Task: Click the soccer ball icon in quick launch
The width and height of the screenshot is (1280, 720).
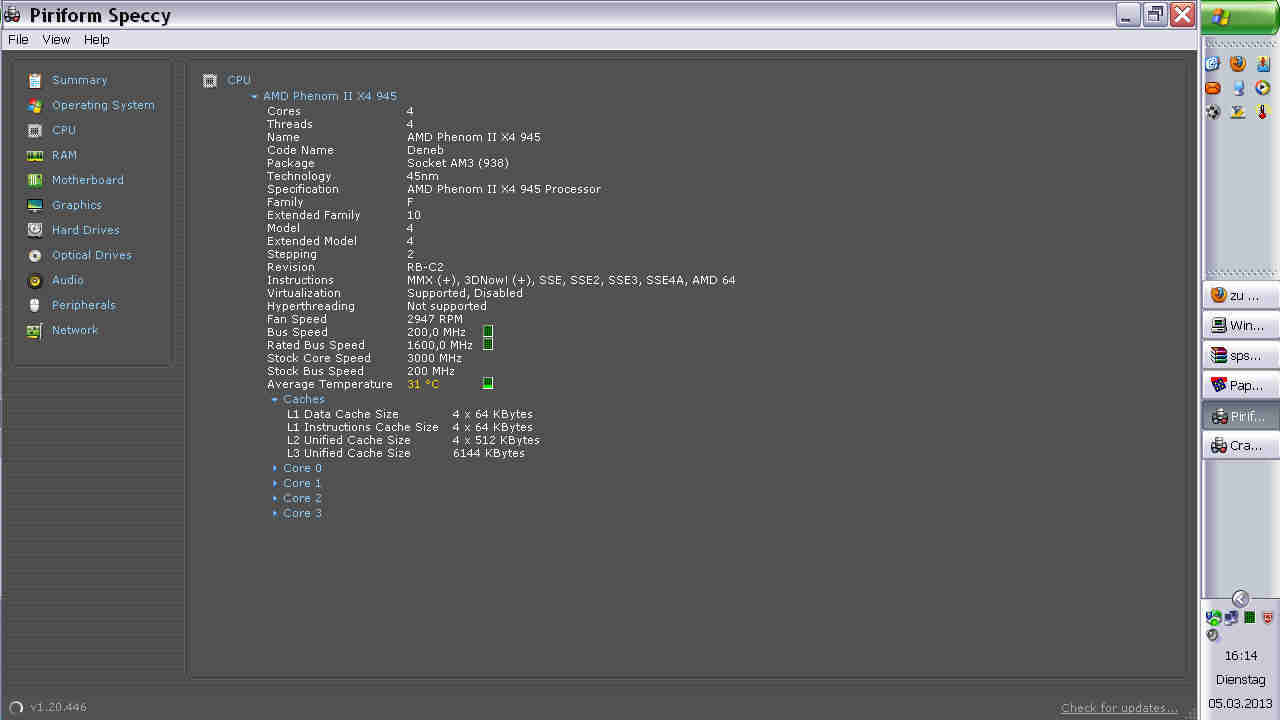Action: coord(1213,112)
